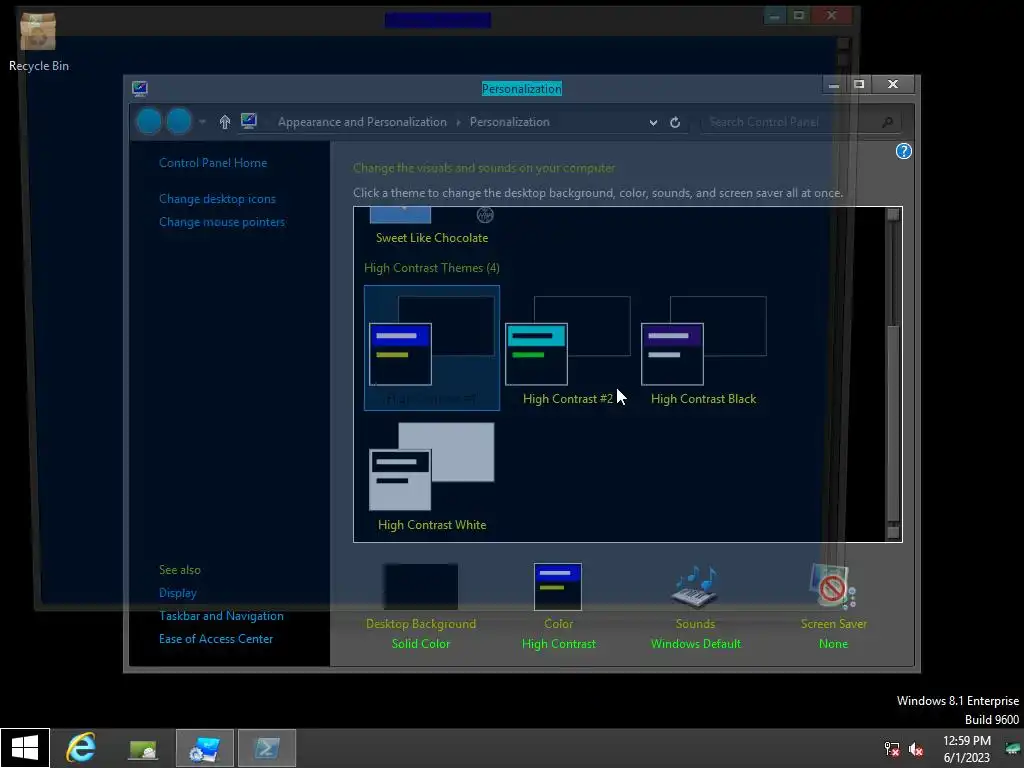Open Sounds settings icon

(695, 586)
